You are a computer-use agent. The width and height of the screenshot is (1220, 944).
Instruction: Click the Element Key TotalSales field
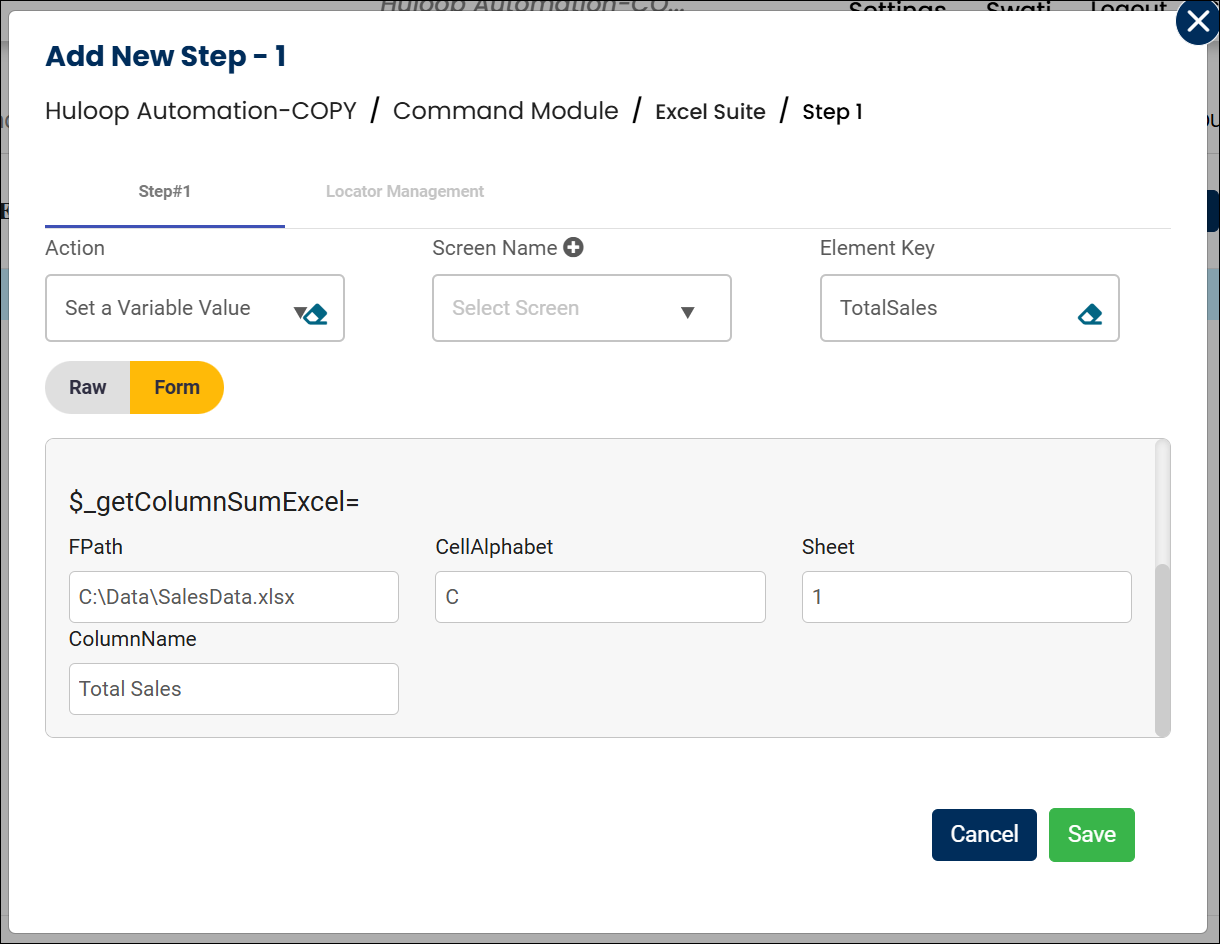950,308
